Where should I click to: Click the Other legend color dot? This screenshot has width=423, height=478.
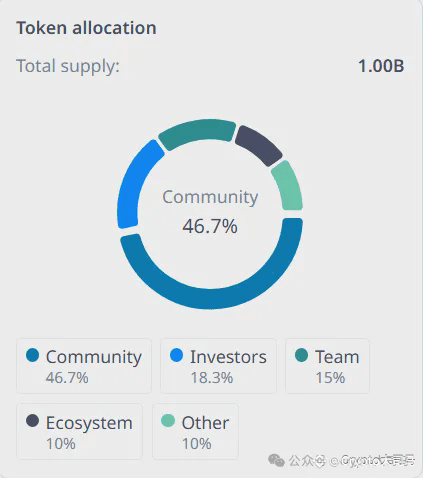168,421
